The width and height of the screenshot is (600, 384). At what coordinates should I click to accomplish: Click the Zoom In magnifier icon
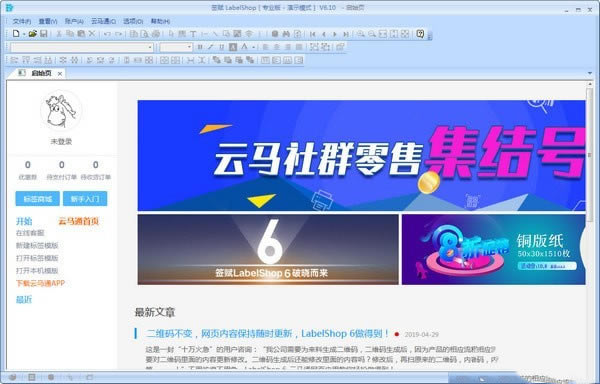360,34
